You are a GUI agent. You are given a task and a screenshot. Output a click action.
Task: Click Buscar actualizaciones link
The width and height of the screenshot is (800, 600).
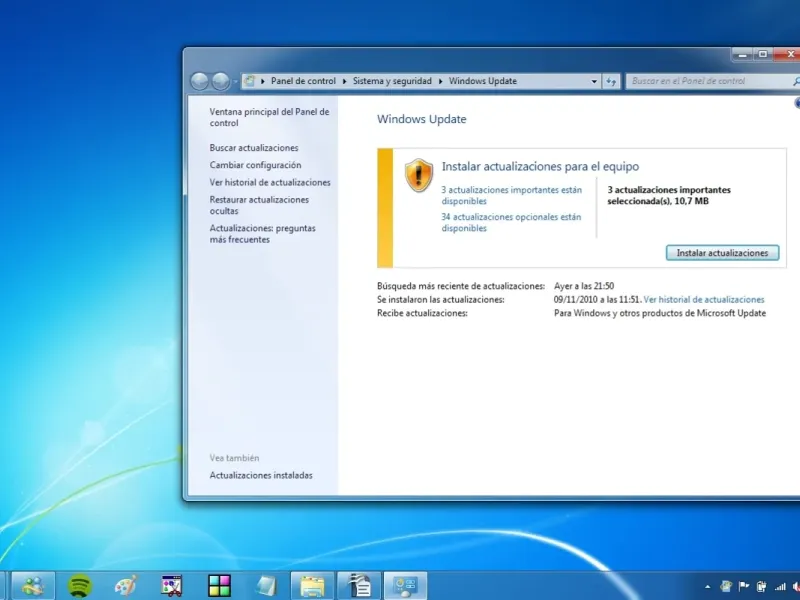point(254,147)
